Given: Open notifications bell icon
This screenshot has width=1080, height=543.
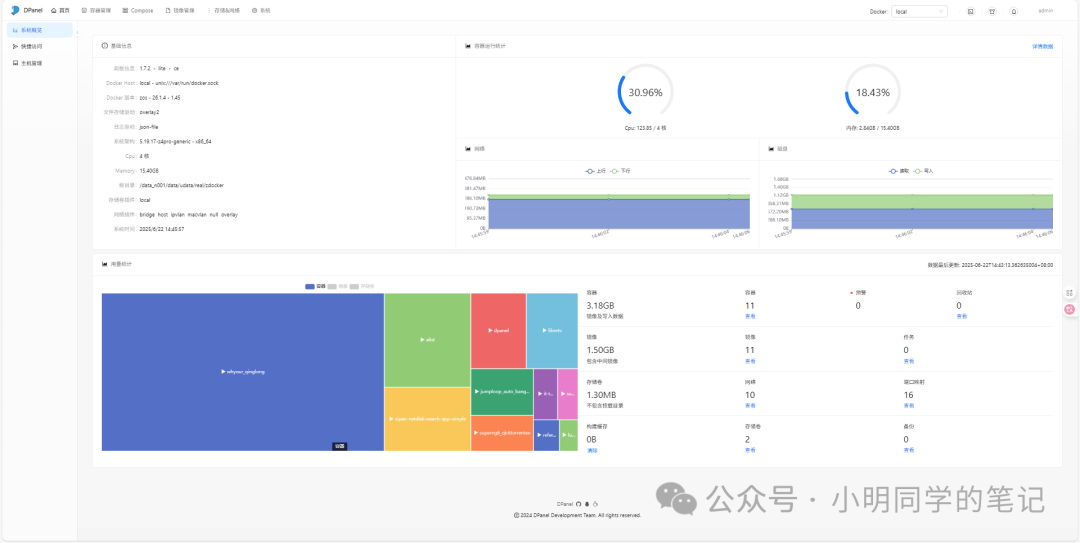Looking at the screenshot, I should coord(1013,12).
